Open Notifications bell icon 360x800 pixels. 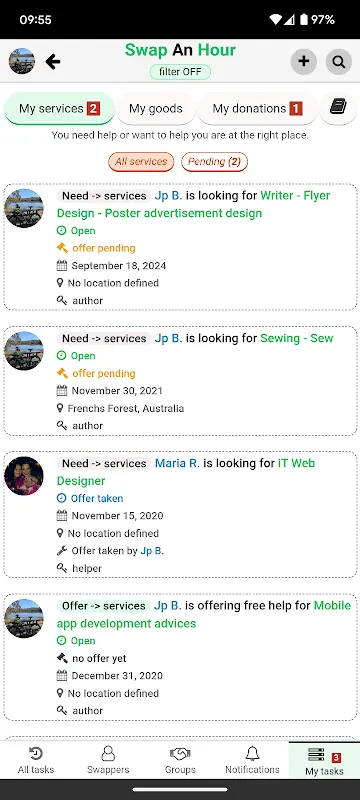[252, 753]
